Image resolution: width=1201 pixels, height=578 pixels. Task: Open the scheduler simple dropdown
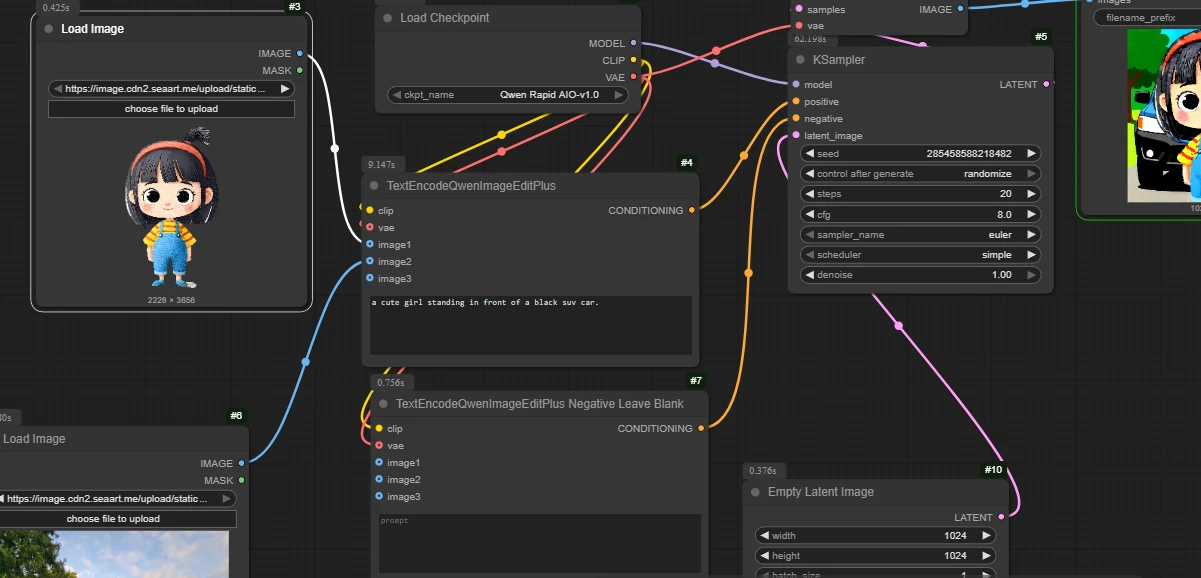[x=920, y=255]
